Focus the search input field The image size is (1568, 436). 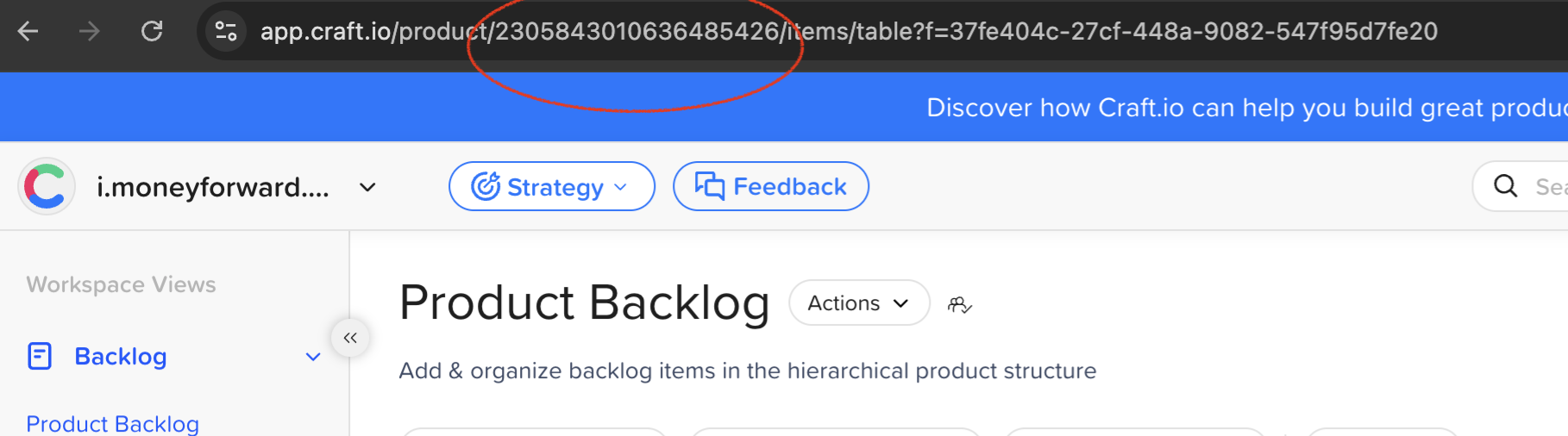coord(1549,186)
